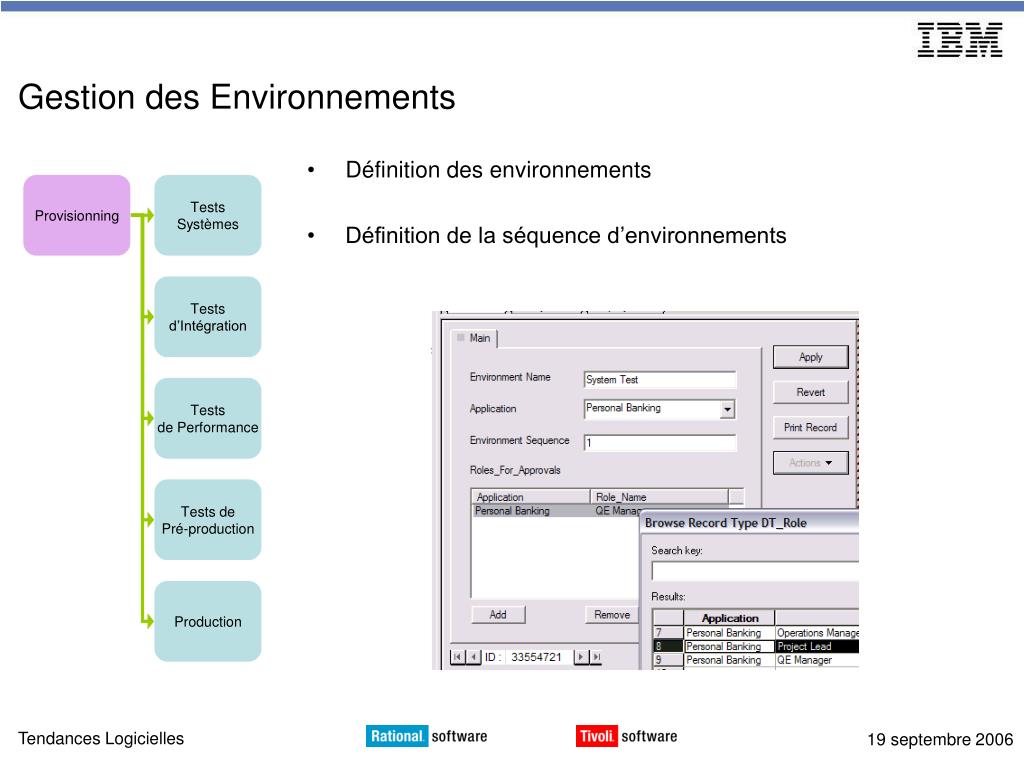Image resolution: width=1024 pixels, height=768 pixels.
Task: Click the Environment Sequence field
Action: [x=660, y=443]
